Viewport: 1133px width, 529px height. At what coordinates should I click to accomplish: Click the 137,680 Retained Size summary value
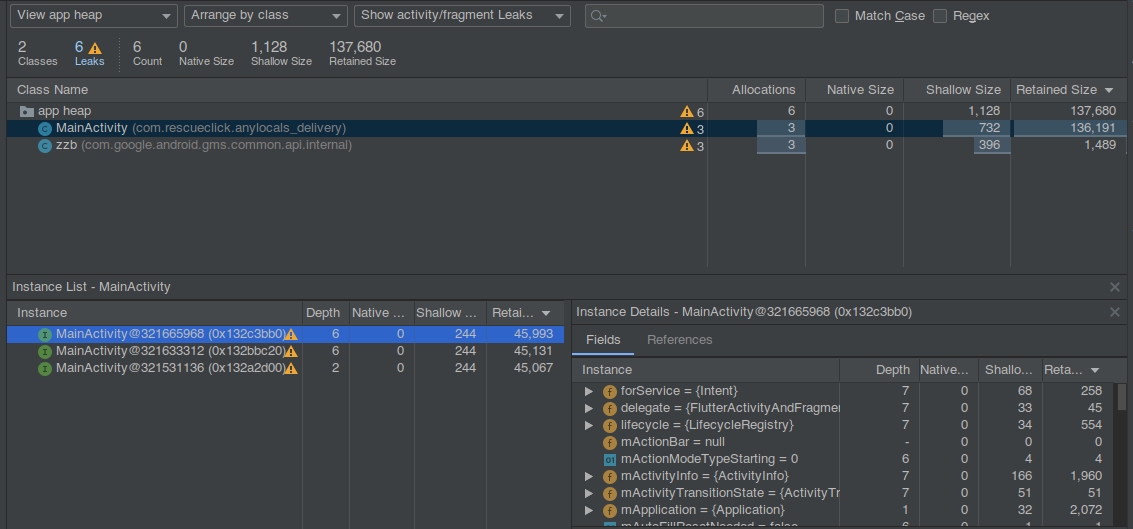[x=355, y=47]
